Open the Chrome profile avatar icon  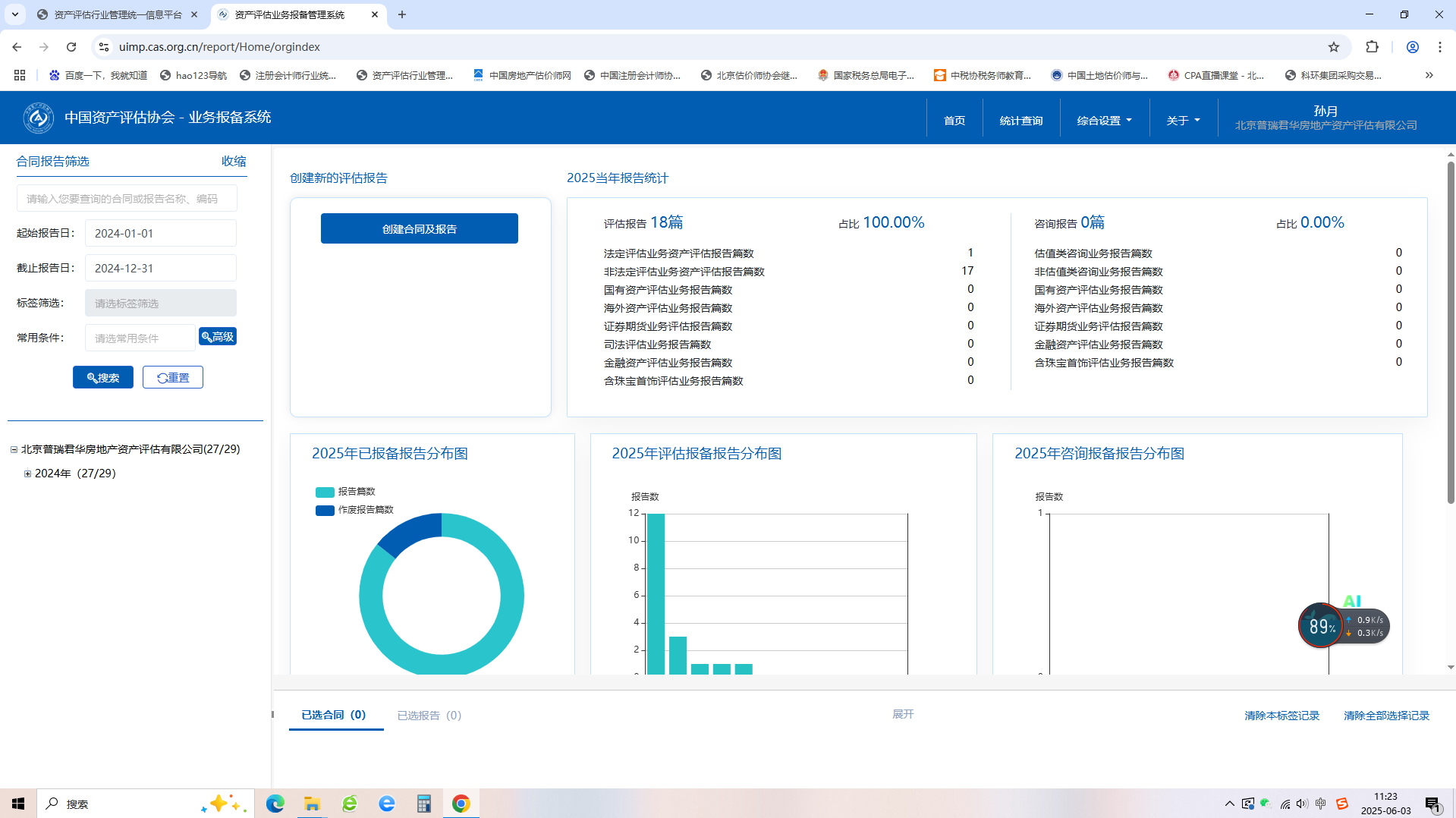(1412, 47)
